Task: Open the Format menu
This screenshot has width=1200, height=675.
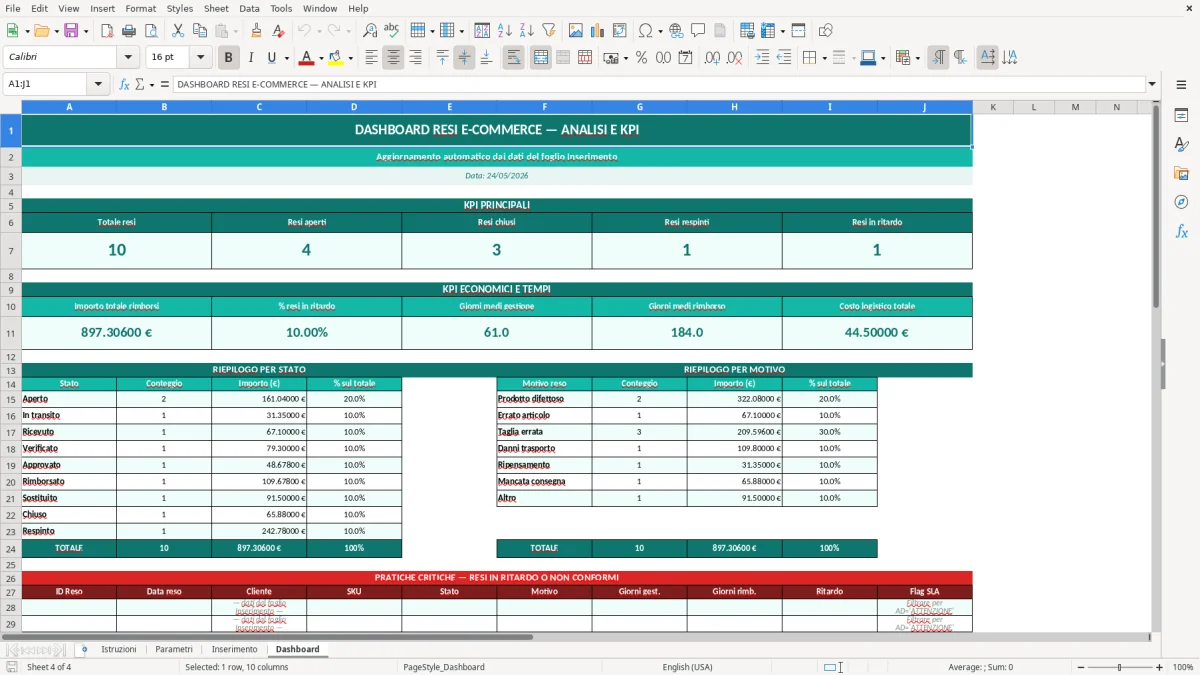Action: click(x=140, y=8)
